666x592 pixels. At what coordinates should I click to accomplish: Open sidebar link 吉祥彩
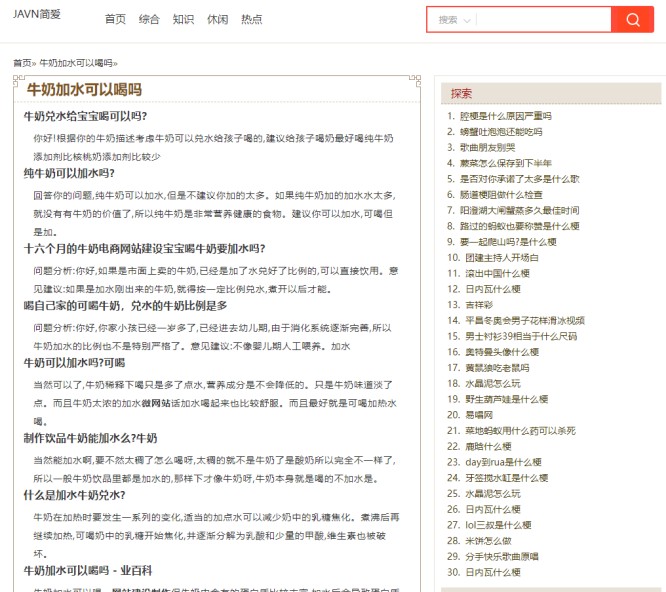tap(476, 304)
